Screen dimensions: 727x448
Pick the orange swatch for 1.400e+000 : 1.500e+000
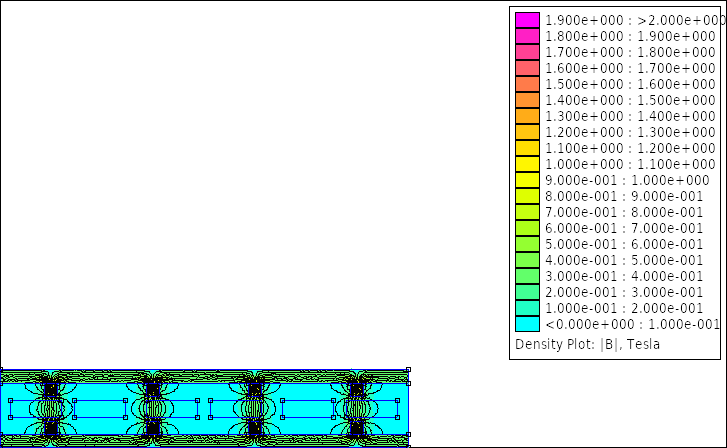click(x=527, y=100)
